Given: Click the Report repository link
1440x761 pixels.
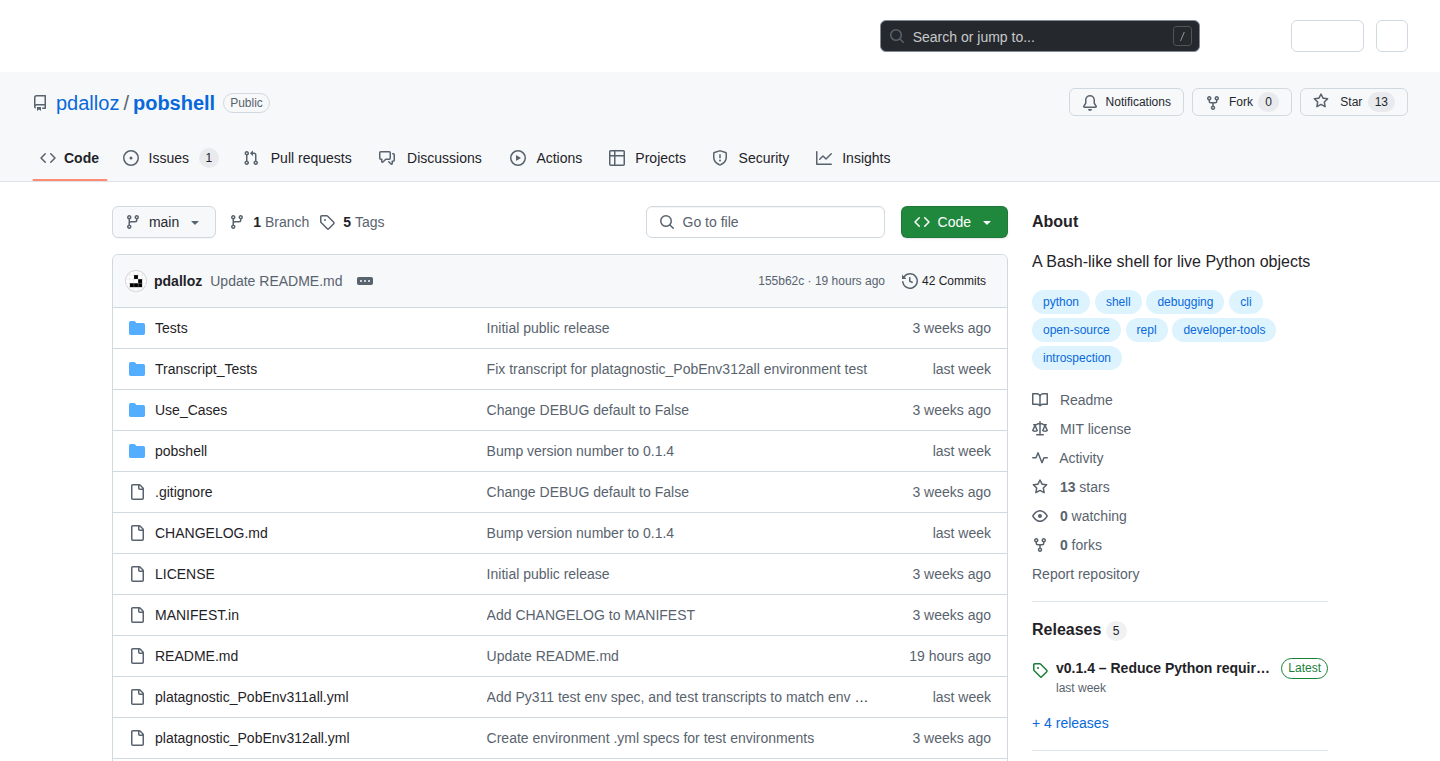Looking at the screenshot, I should (1085, 574).
